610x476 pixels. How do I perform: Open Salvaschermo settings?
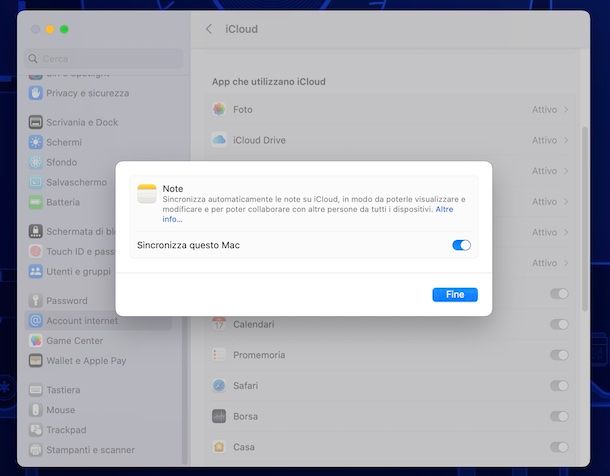click(x=68, y=182)
